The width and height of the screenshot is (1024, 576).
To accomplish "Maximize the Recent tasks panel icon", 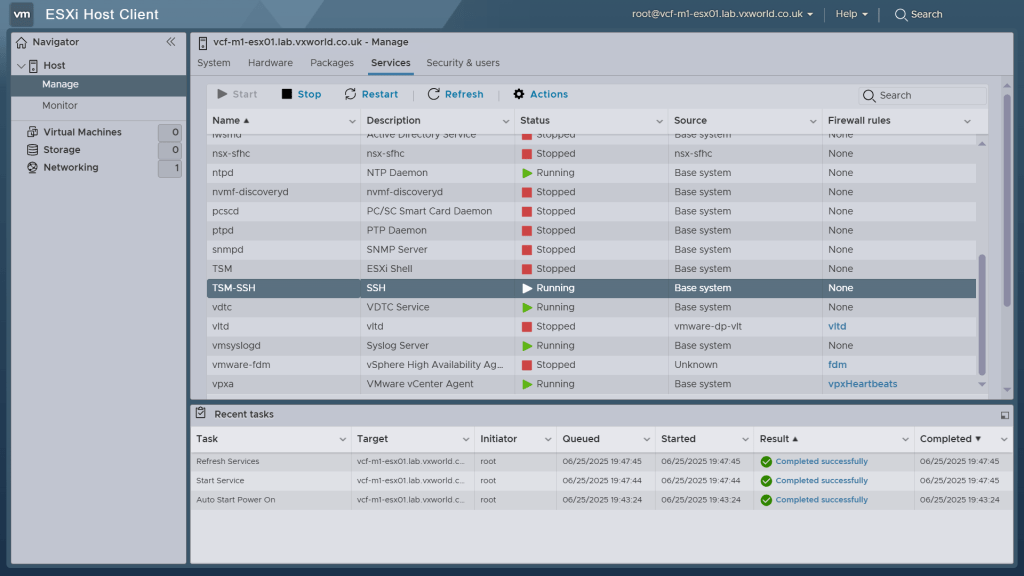I will (x=1004, y=414).
